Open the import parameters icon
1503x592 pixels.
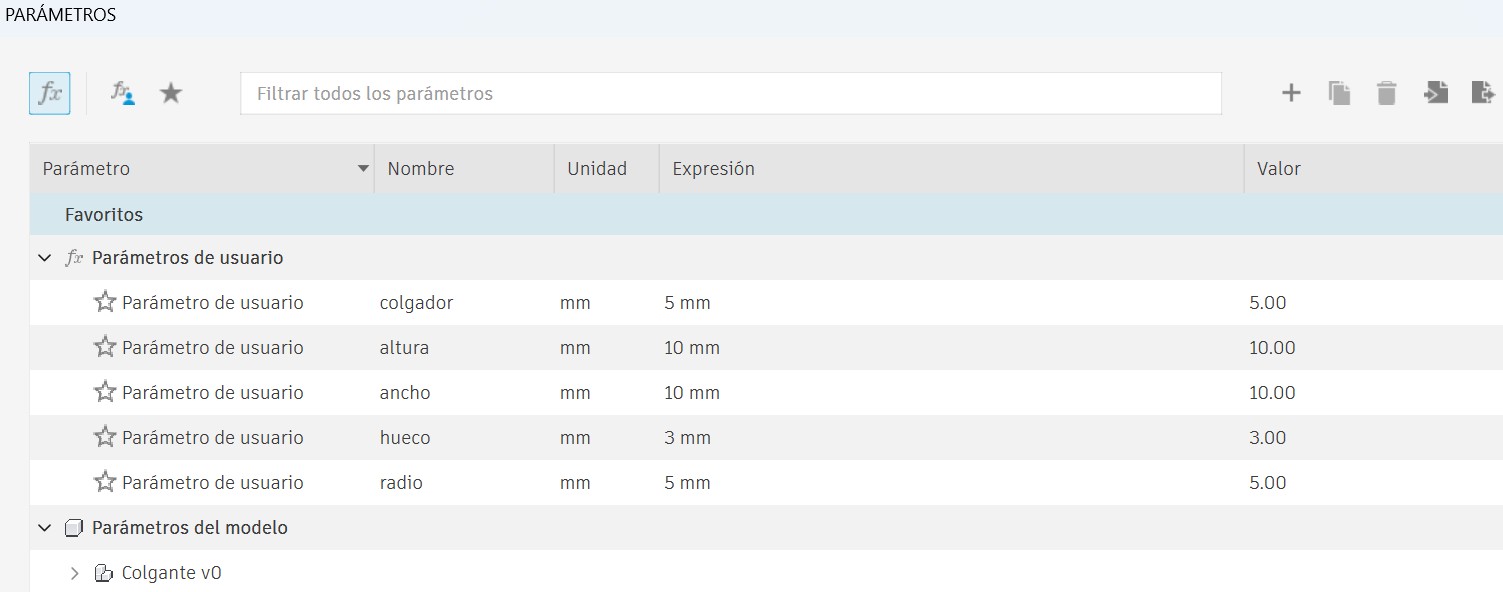point(1436,92)
